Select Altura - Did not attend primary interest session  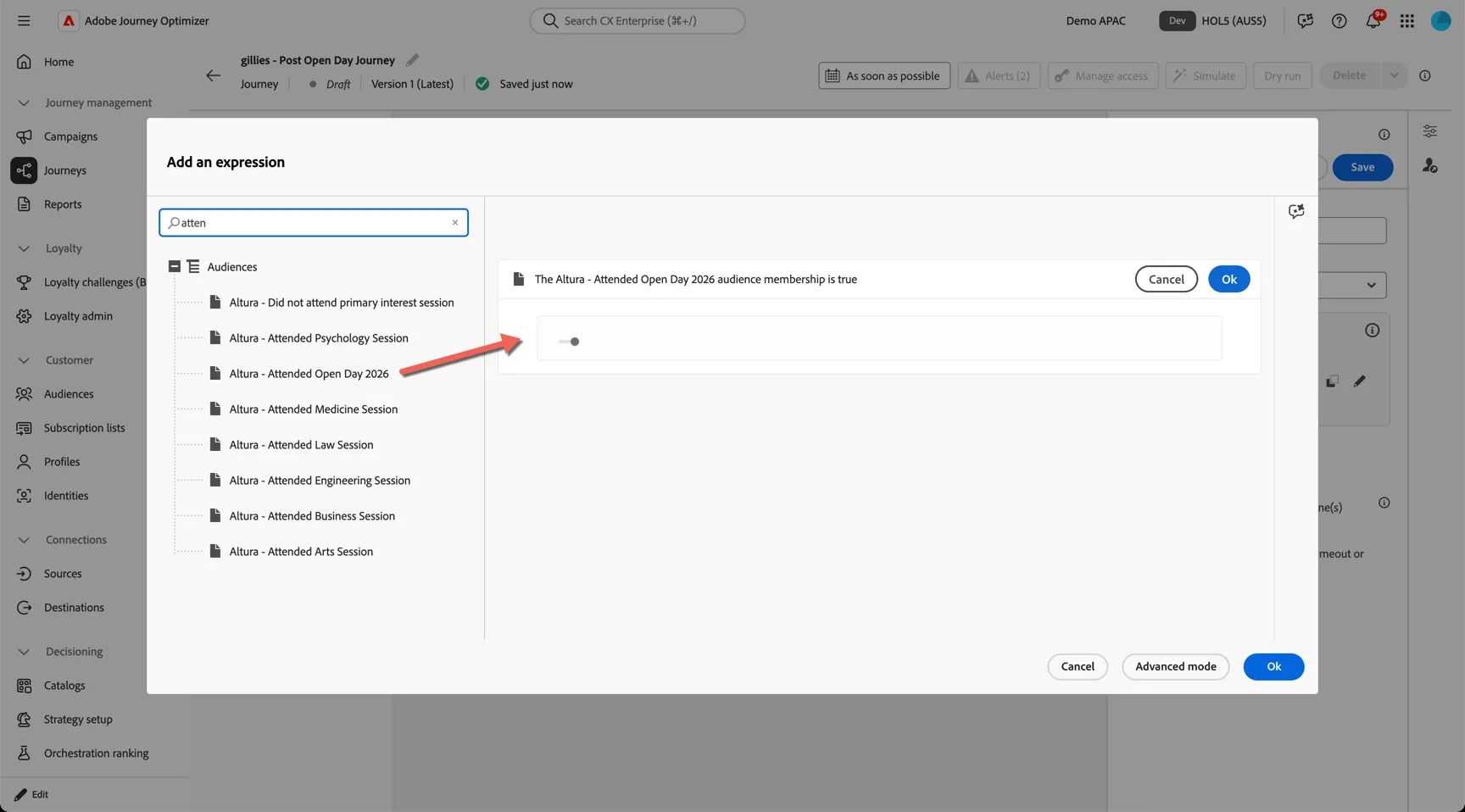coord(342,303)
